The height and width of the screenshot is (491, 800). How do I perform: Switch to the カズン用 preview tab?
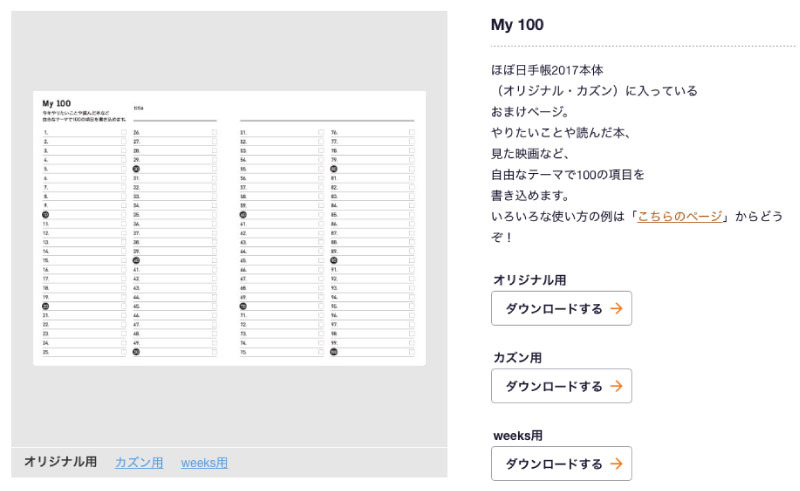tap(138, 462)
